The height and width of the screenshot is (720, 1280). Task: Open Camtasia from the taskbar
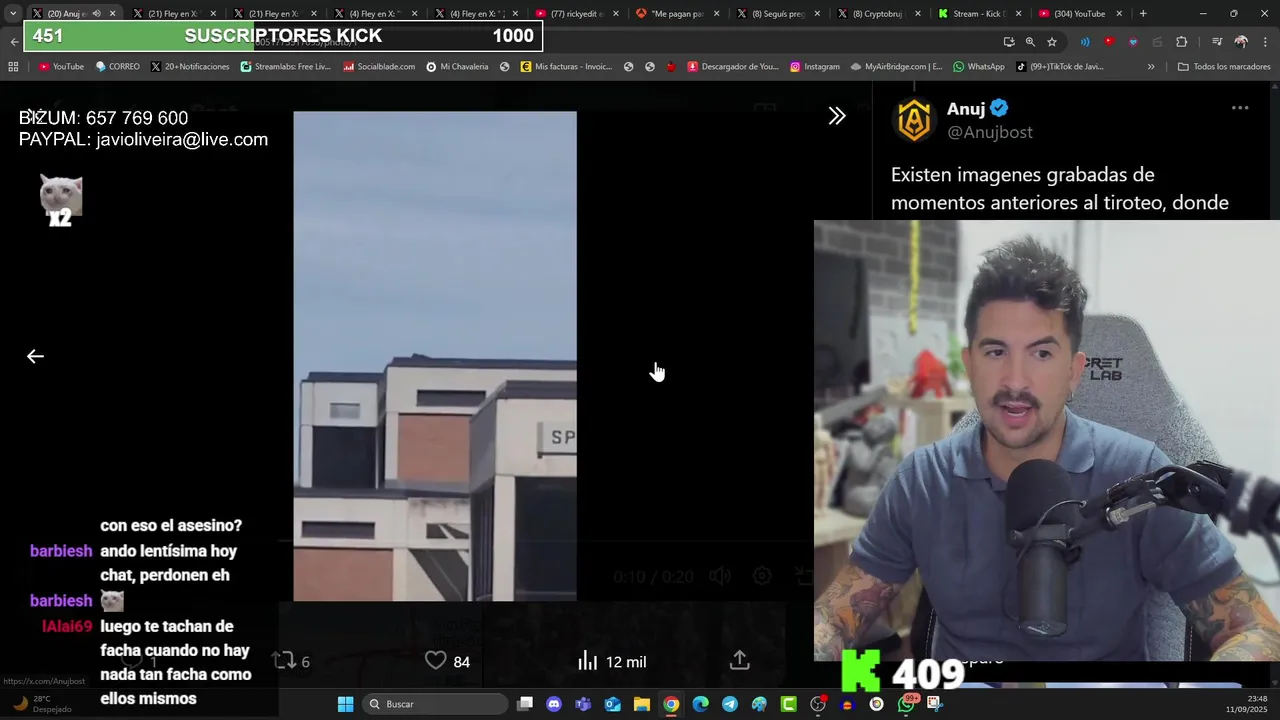(789, 704)
